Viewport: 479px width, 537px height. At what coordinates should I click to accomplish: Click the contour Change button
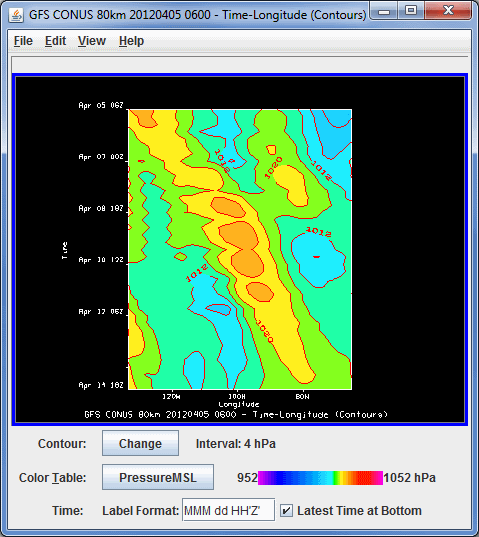coord(140,444)
